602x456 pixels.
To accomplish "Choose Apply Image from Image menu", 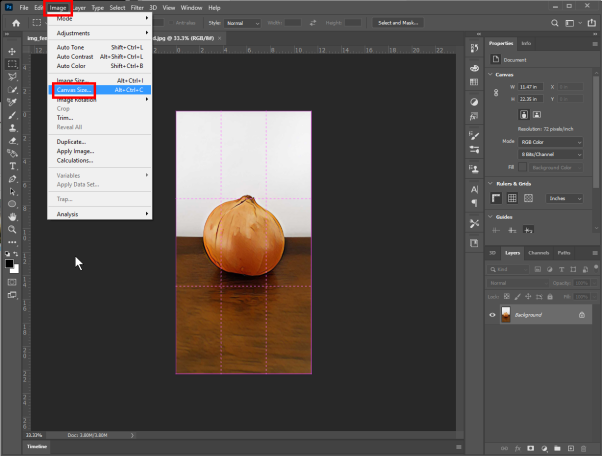I will coord(100,151).
